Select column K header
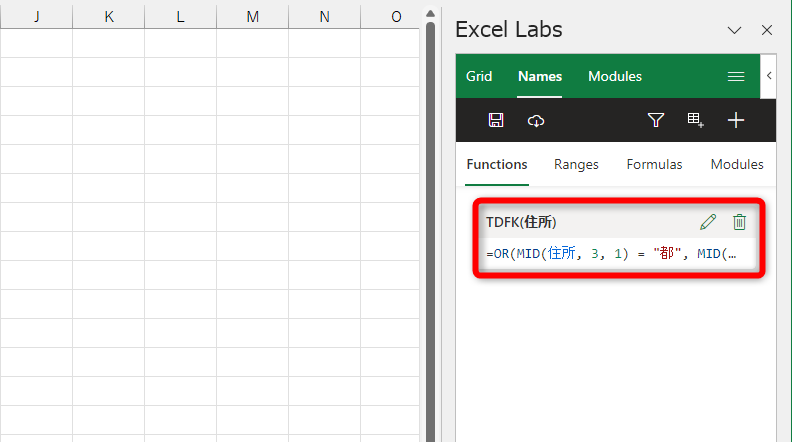Image resolution: width=792 pixels, height=442 pixels. click(x=109, y=17)
